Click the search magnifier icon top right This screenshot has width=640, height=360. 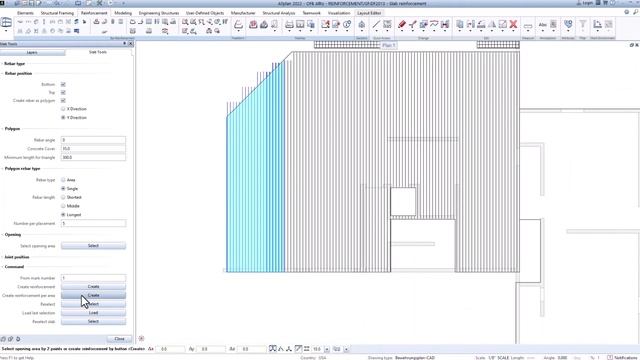pyautogui.click(x=636, y=12)
